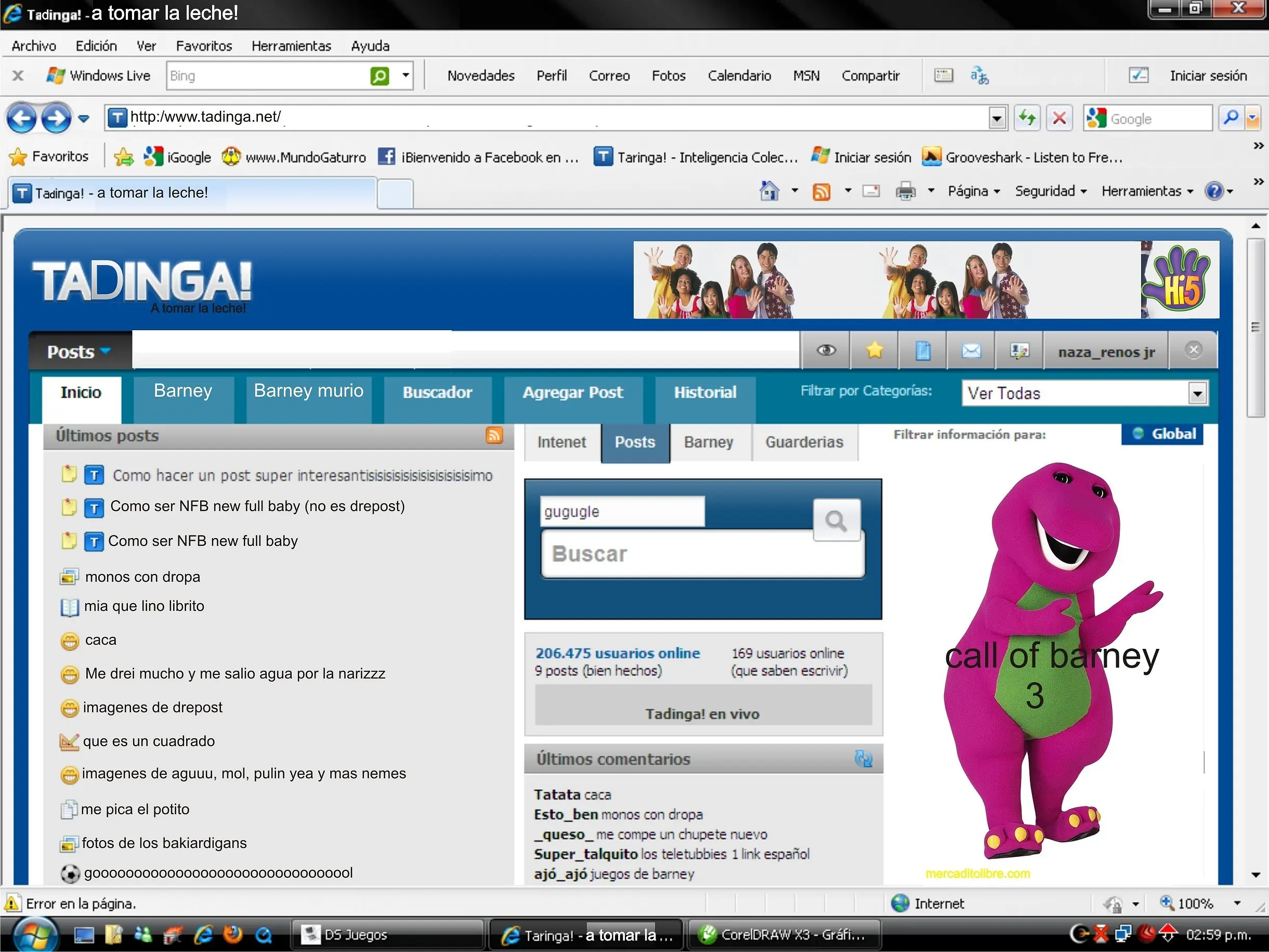Open DS Juegos from the taskbar
The width and height of the screenshot is (1269, 952).
(389, 935)
